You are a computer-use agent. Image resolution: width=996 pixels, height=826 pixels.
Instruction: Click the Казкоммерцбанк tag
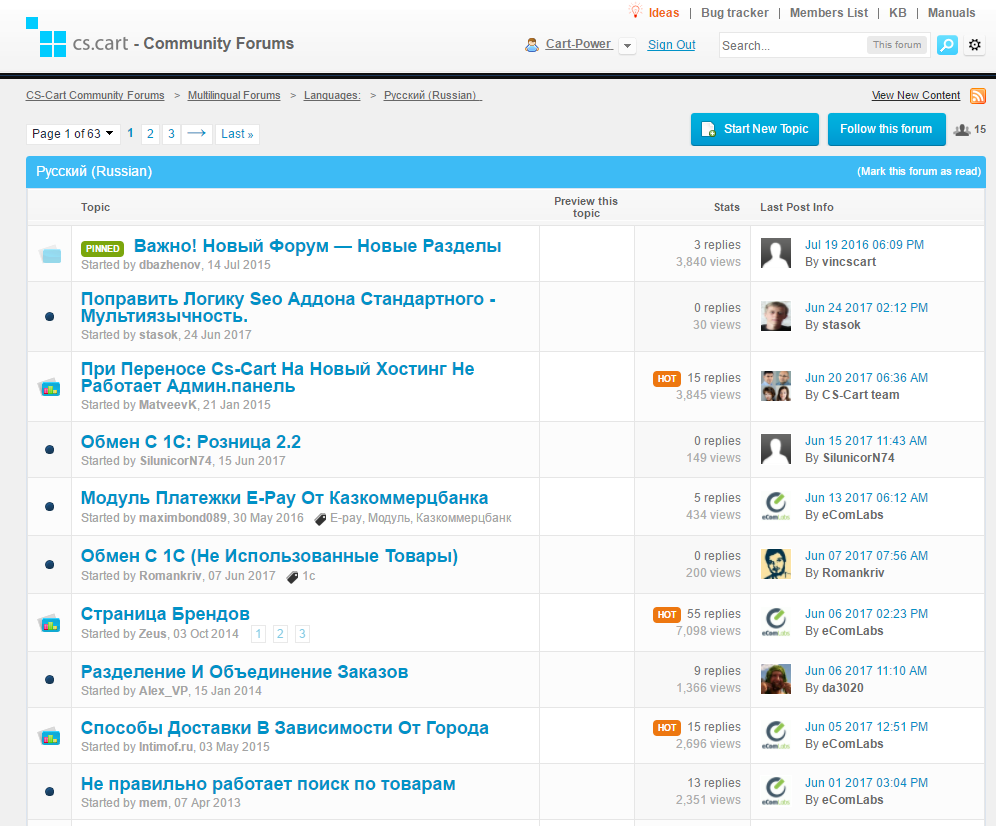(x=464, y=518)
